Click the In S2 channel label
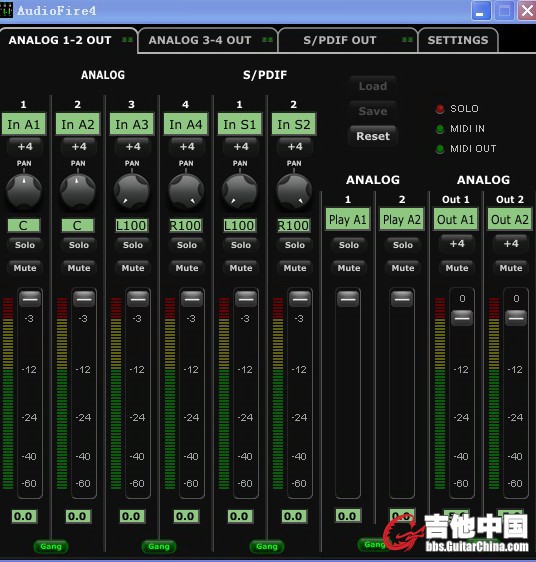 point(294,124)
